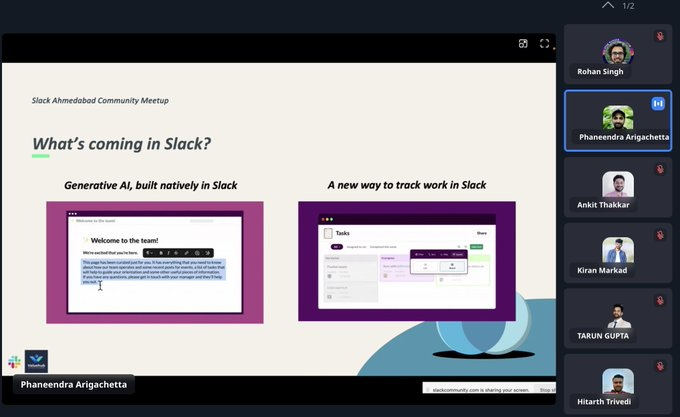Click the page indicator 1/2
Image resolution: width=680 pixels, height=417 pixels.
(628, 6)
